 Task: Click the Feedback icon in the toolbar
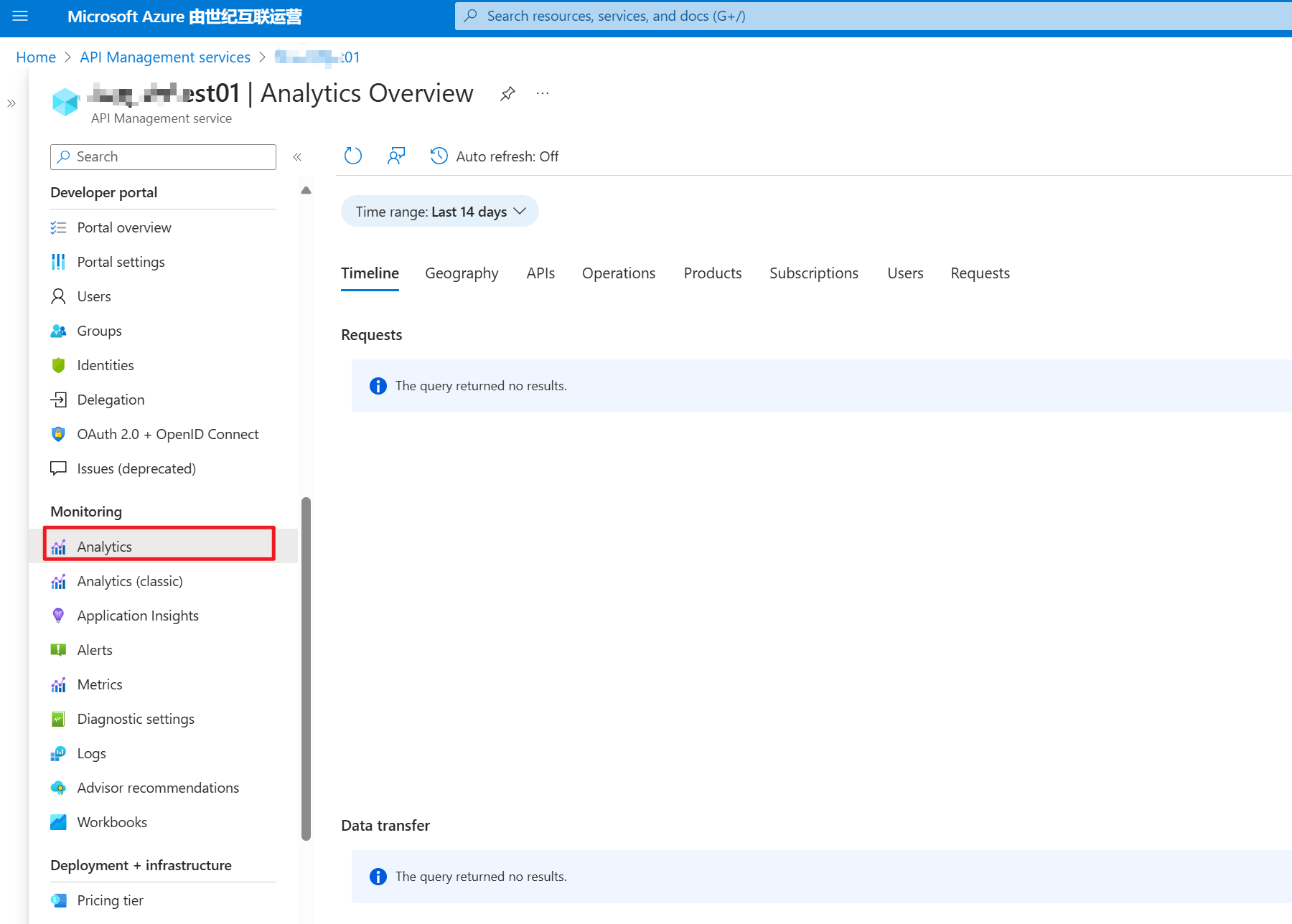pyautogui.click(x=396, y=156)
